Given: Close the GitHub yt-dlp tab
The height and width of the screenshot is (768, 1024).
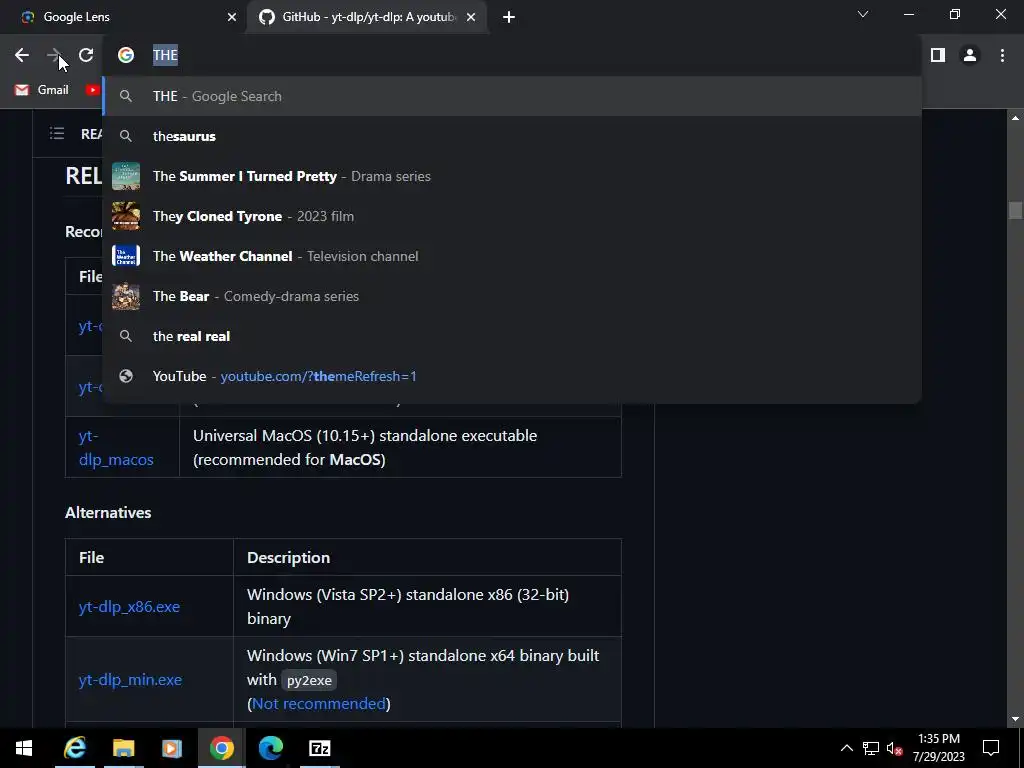Looking at the screenshot, I should [471, 17].
